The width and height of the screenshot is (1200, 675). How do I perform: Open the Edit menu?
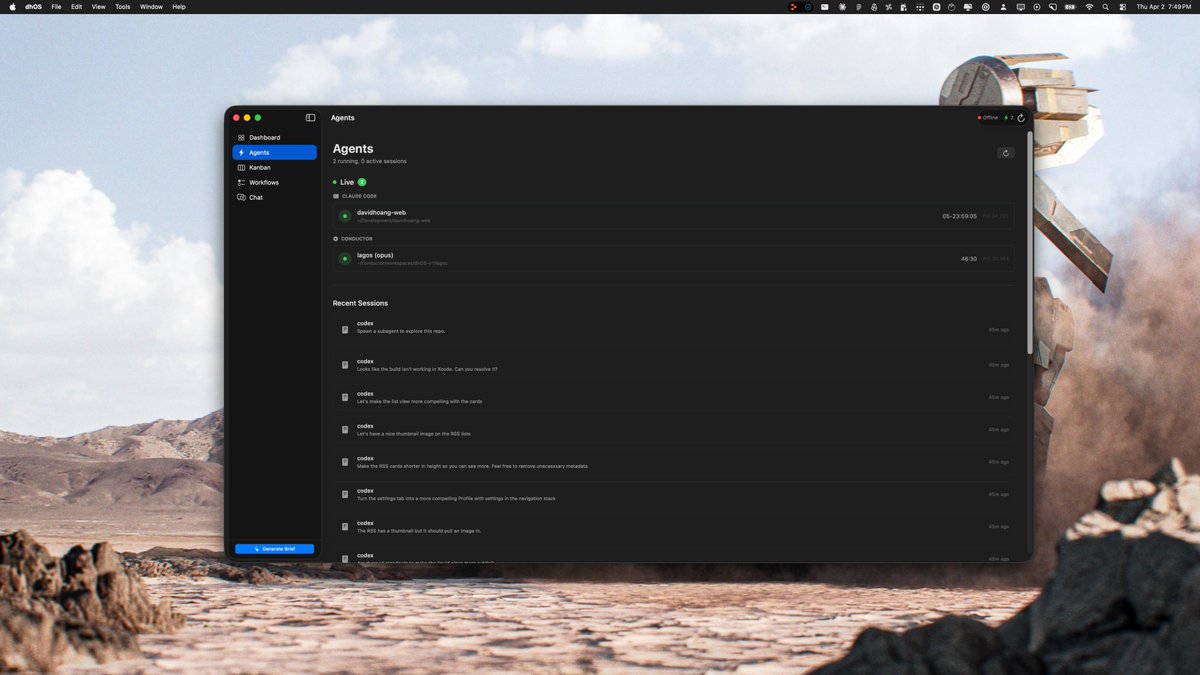pyautogui.click(x=76, y=6)
